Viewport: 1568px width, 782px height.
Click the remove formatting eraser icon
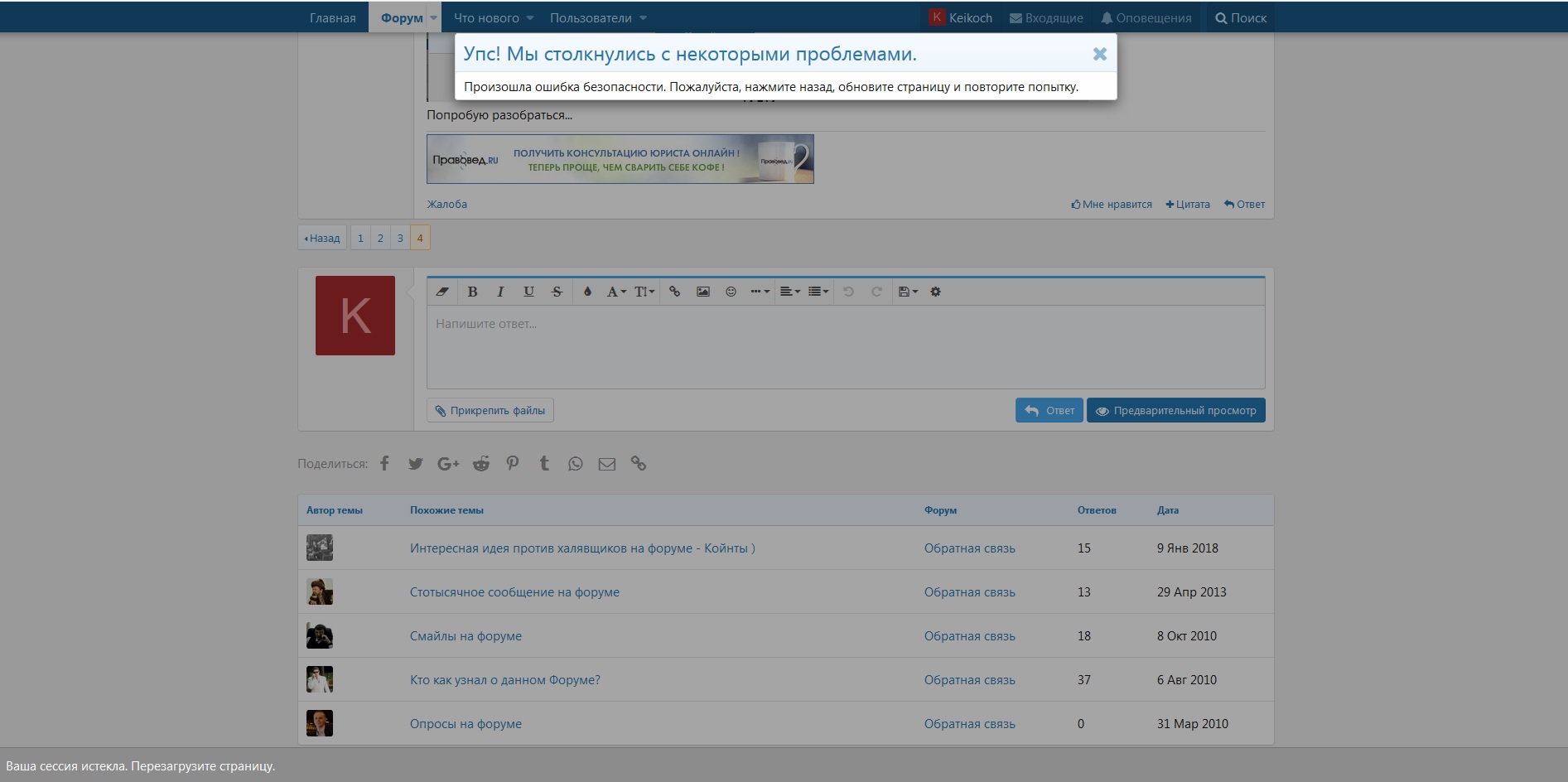(442, 292)
